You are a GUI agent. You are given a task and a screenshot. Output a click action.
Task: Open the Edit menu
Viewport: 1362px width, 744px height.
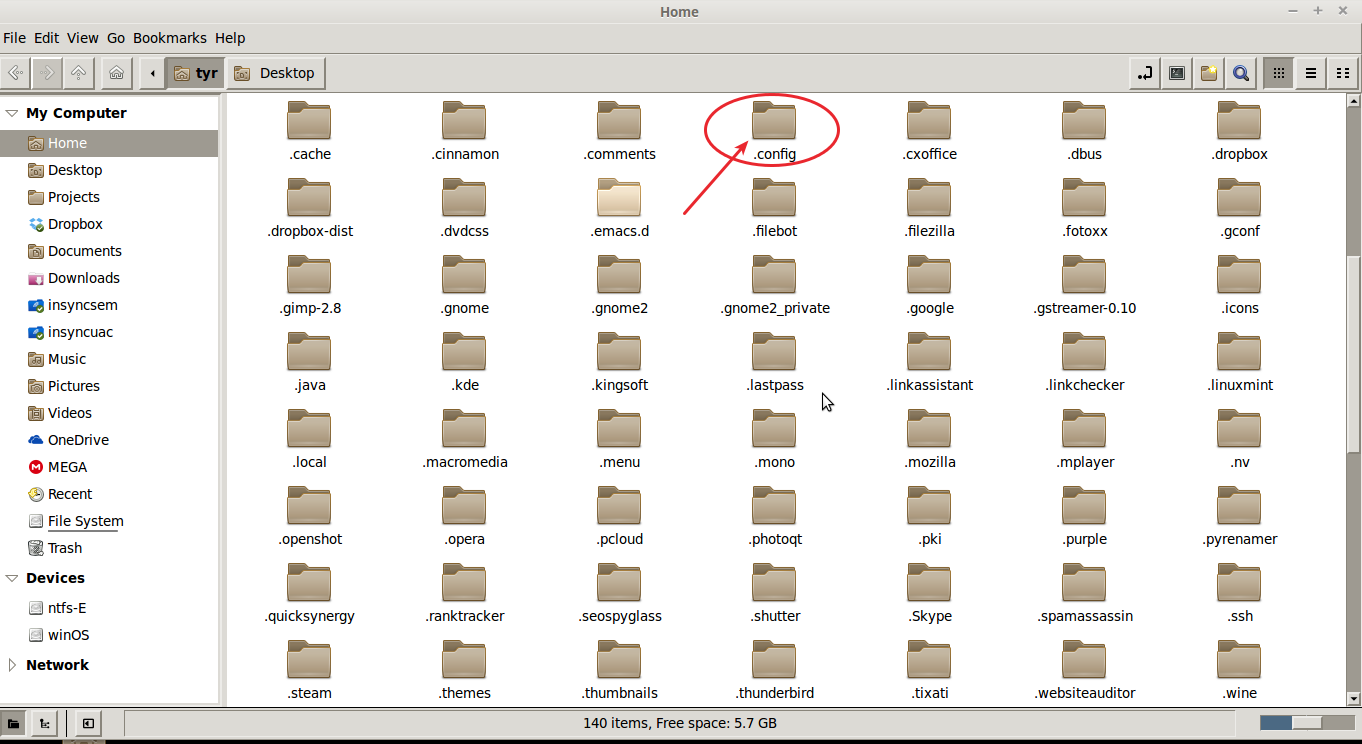pos(46,38)
